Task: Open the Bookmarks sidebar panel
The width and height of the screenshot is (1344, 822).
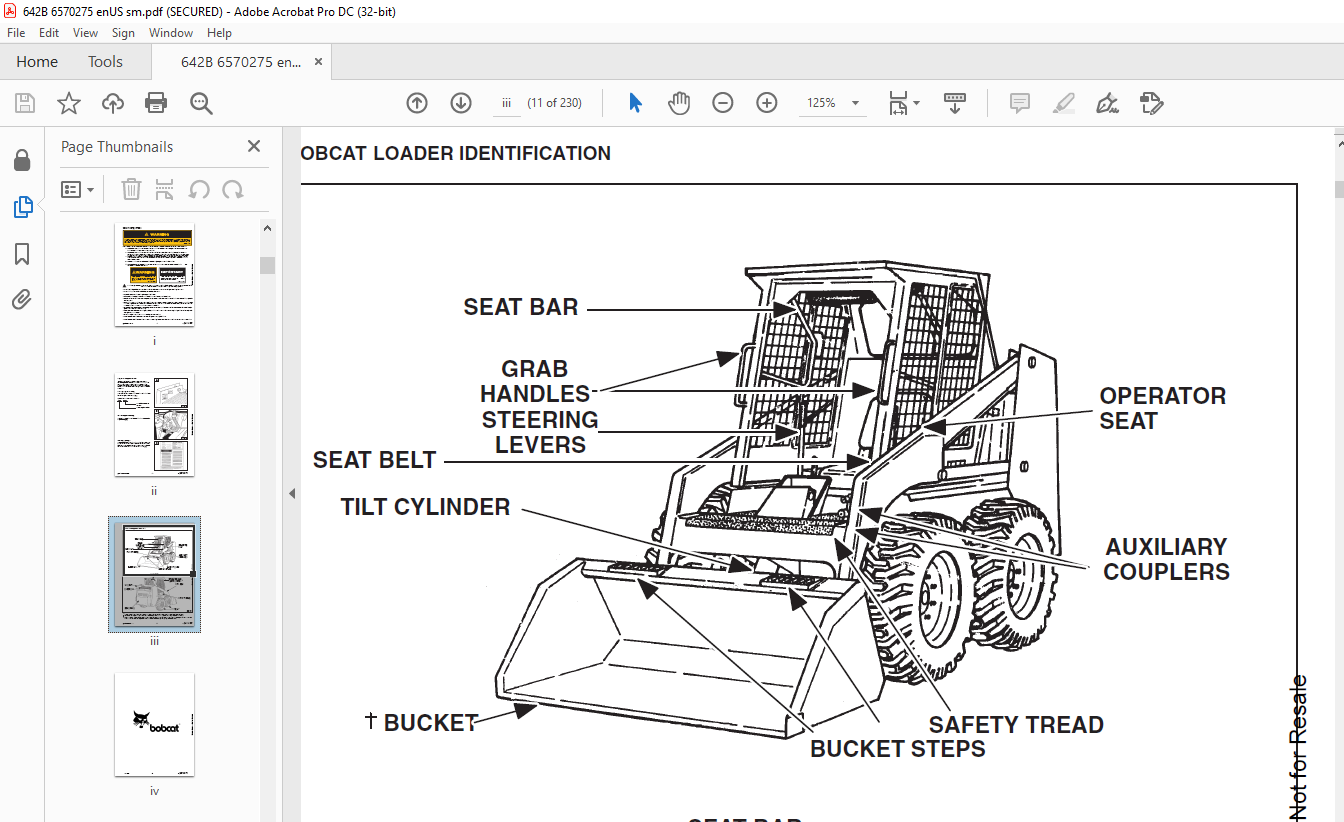Action: tap(22, 254)
